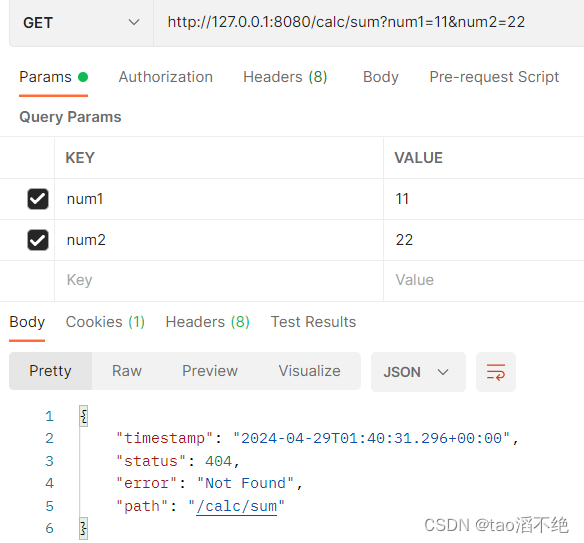584x543 pixels.
Task: Switch response view to Preview
Action: click(x=210, y=371)
